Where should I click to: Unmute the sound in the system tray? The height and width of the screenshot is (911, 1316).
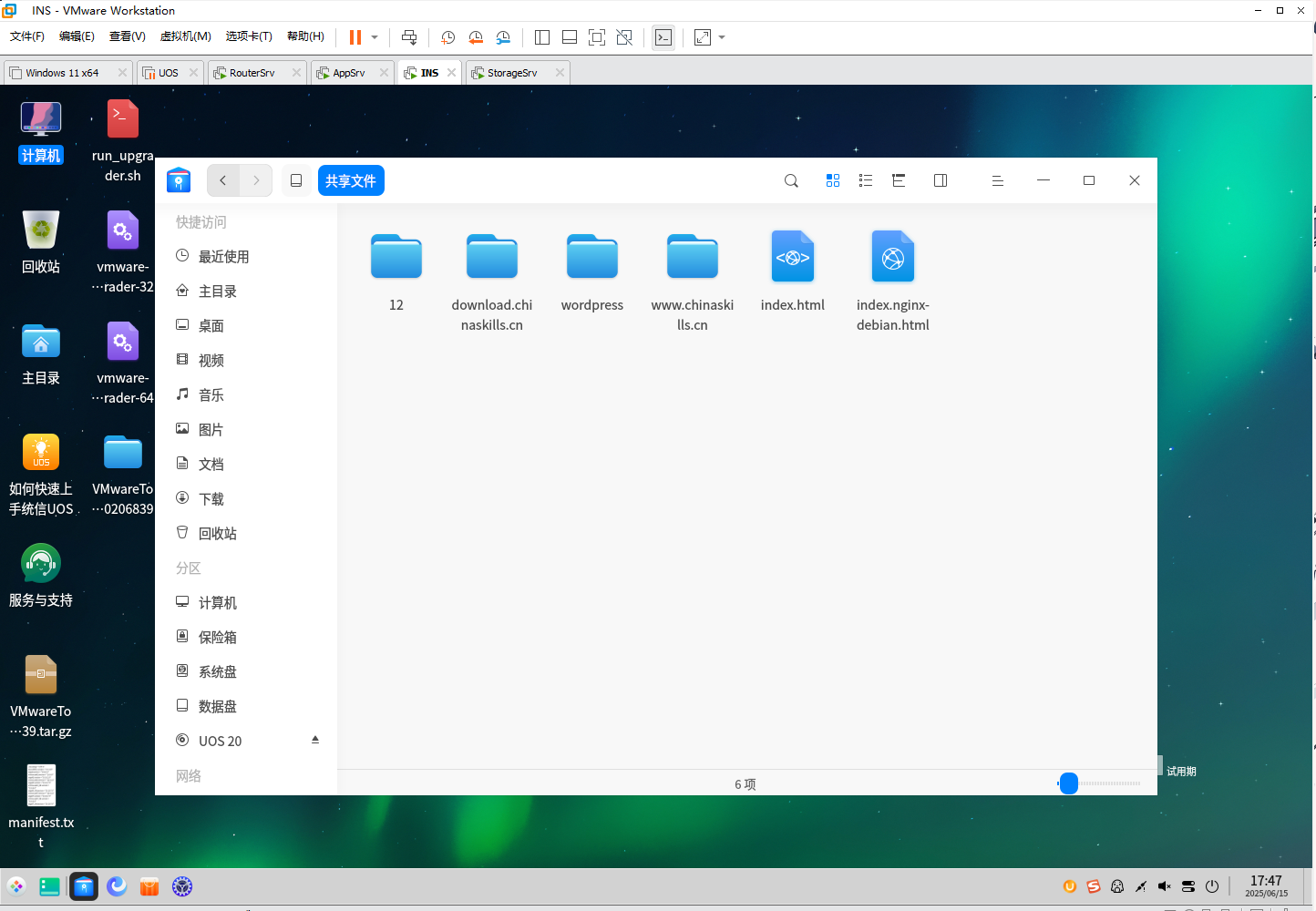tap(1164, 885)
